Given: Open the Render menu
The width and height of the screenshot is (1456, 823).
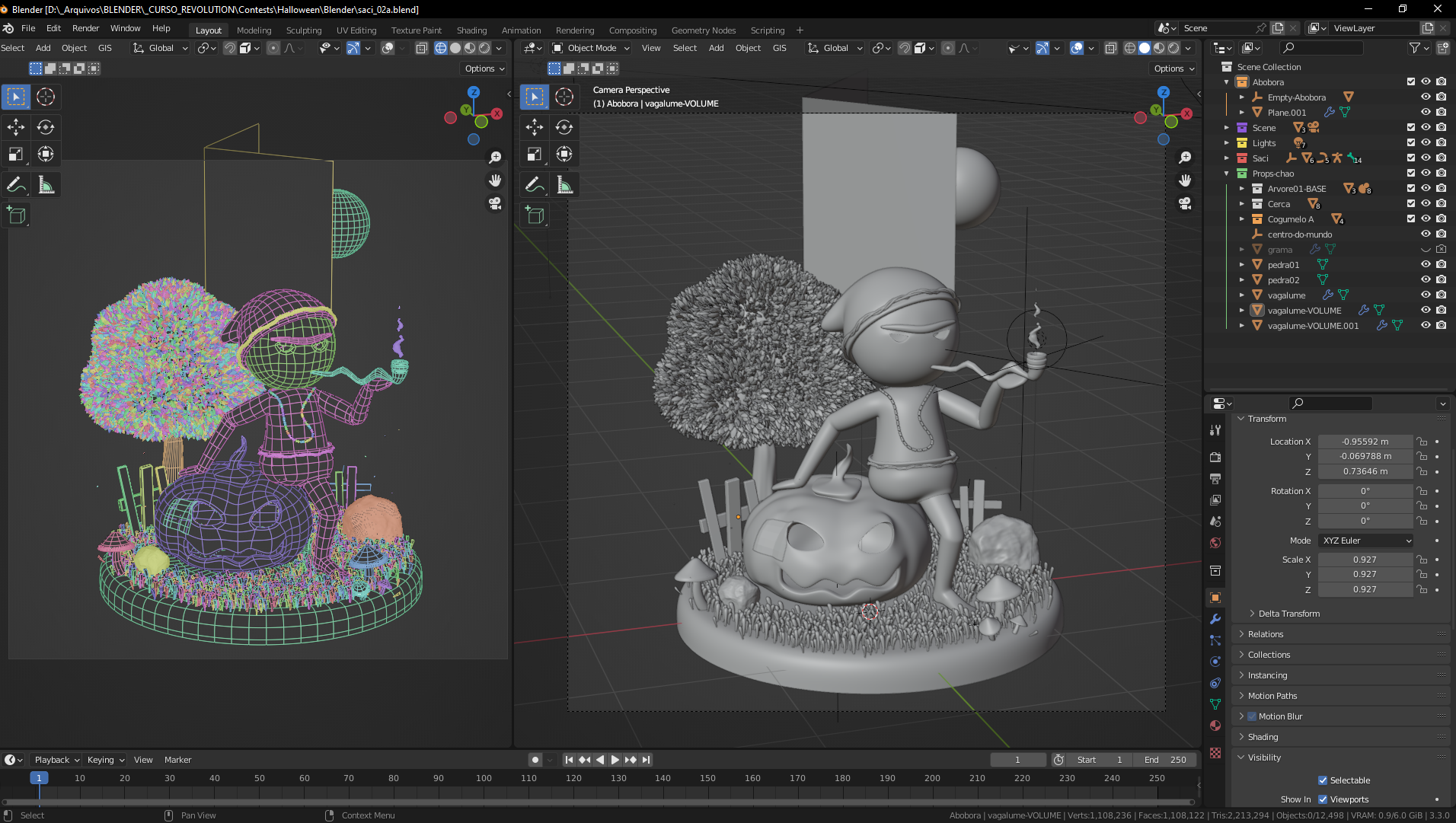Looking at the screenshot, I should coord(85,28).
